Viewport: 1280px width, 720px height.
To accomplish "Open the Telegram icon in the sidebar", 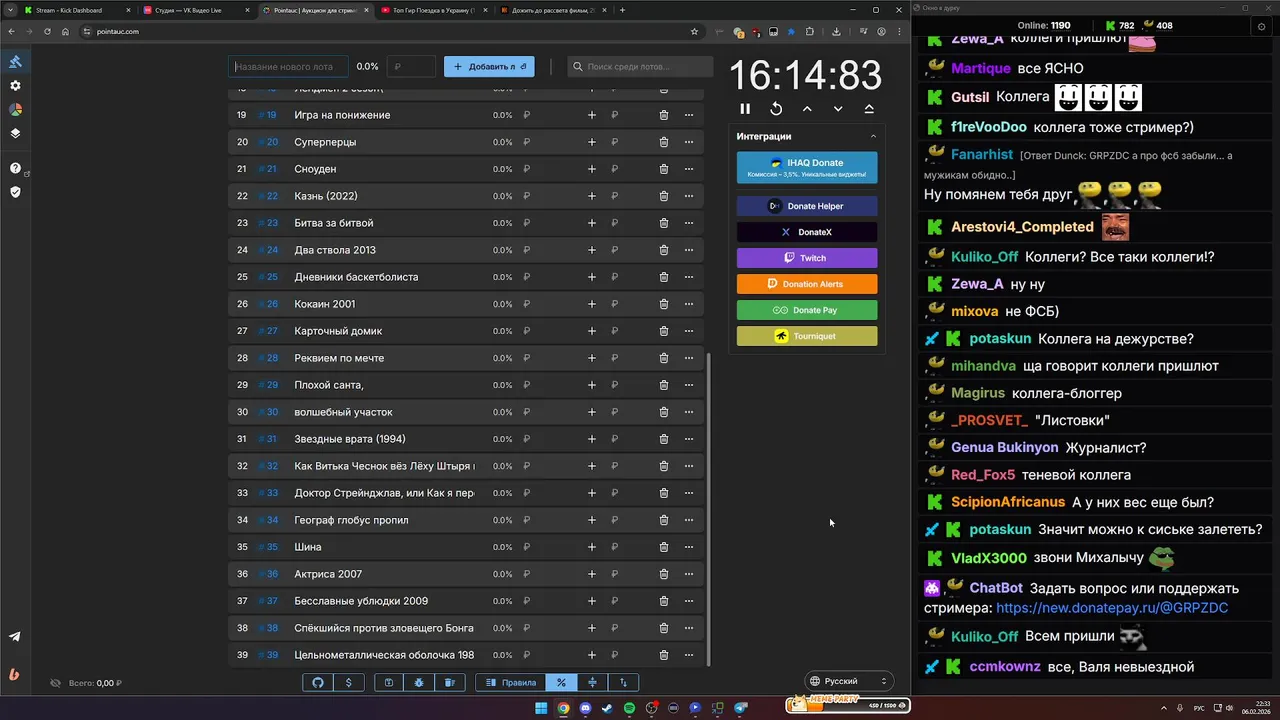I will pos(15,636).
